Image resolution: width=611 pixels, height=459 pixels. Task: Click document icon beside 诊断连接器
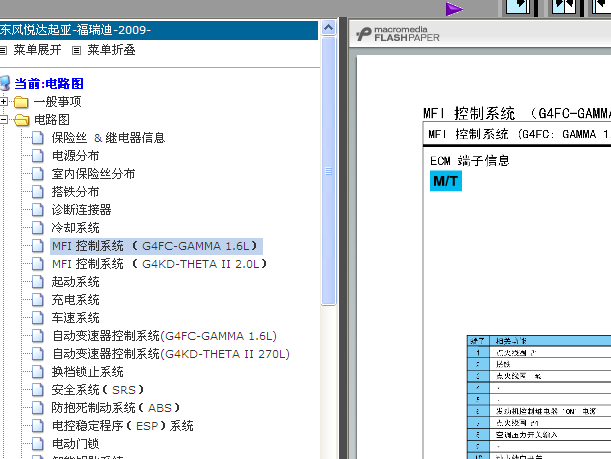(x=38, y=210)
